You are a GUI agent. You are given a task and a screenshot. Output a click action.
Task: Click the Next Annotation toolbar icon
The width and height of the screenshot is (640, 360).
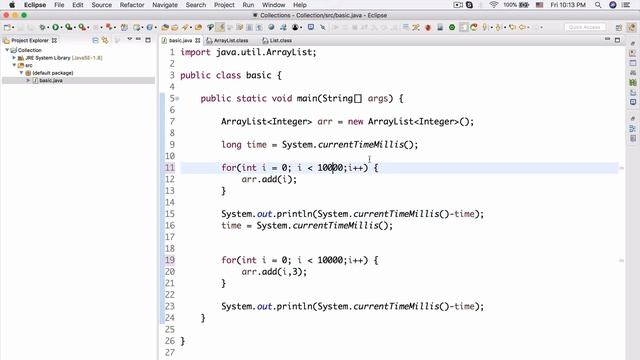click(485, 27)
